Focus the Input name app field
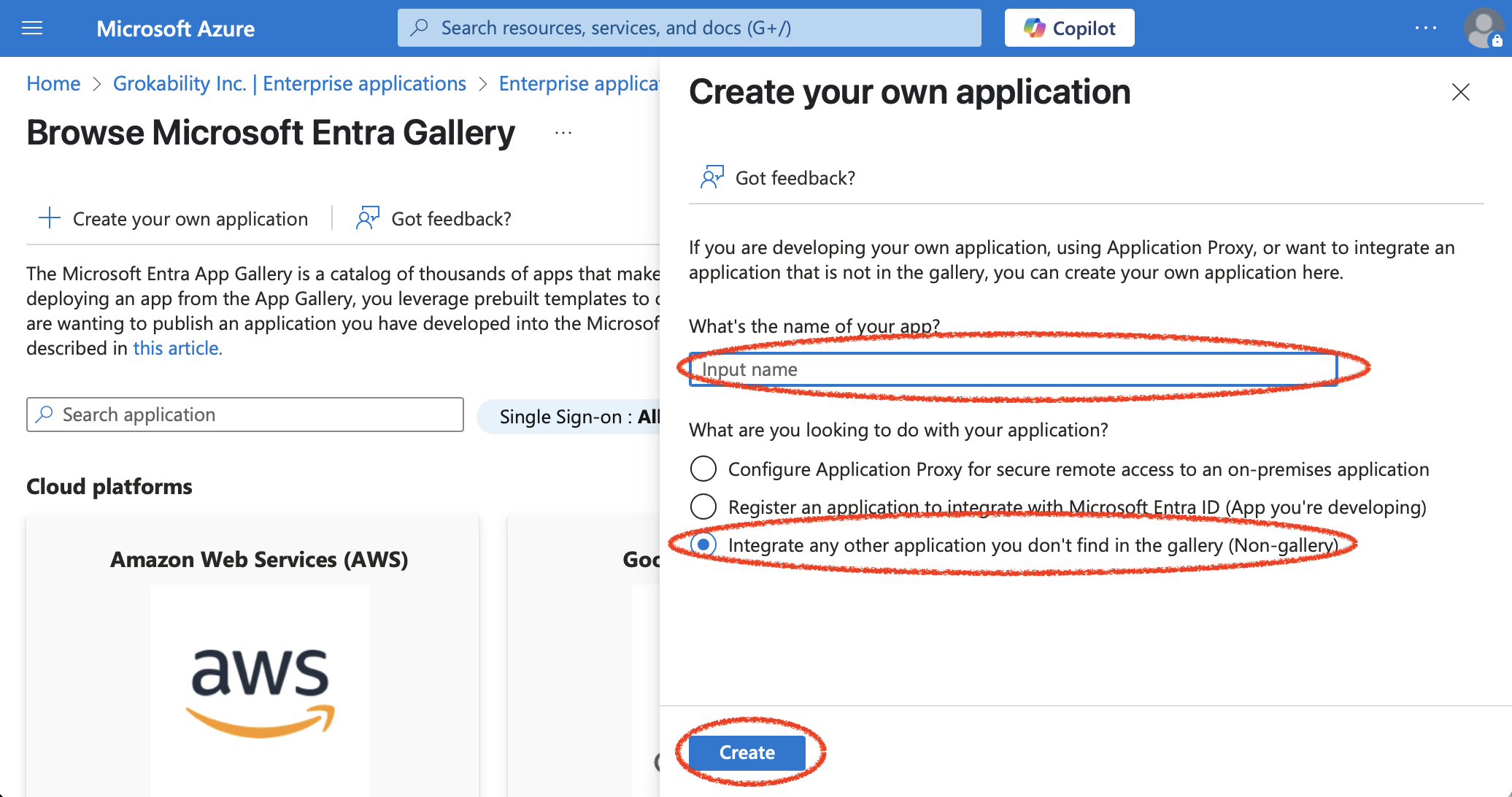1512x797 pixels. click(1013, 369)
